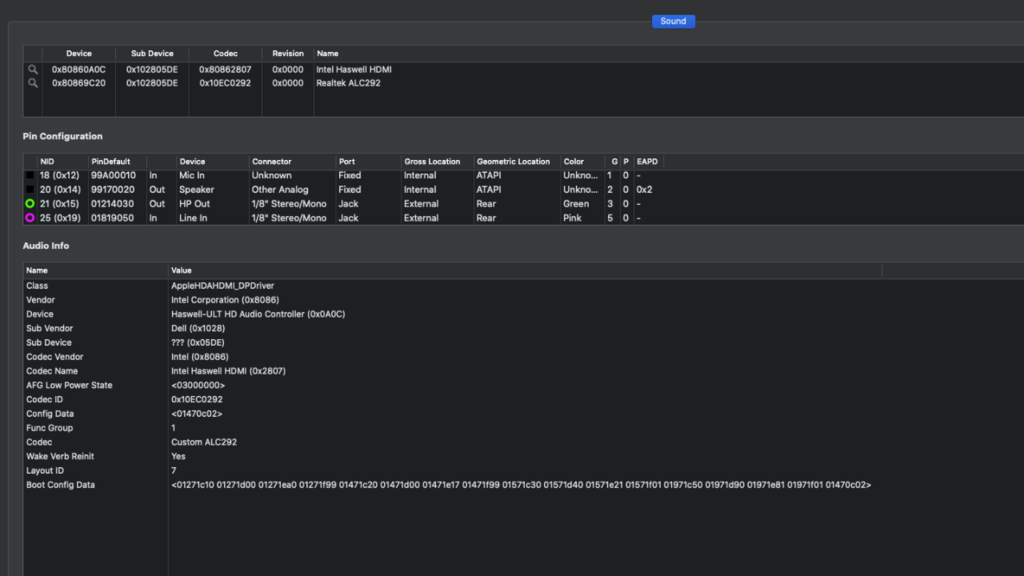This screenshot has width=1024, height=576.
Task: Click the Value column header in Audio Info
Action: tap(182, 271)
